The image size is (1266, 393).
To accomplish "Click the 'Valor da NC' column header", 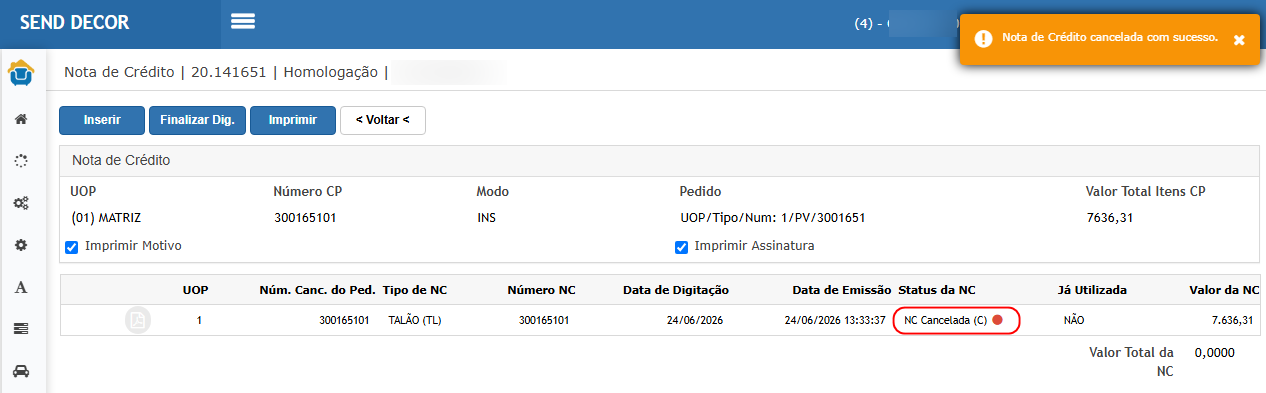I will (1224, 290).
